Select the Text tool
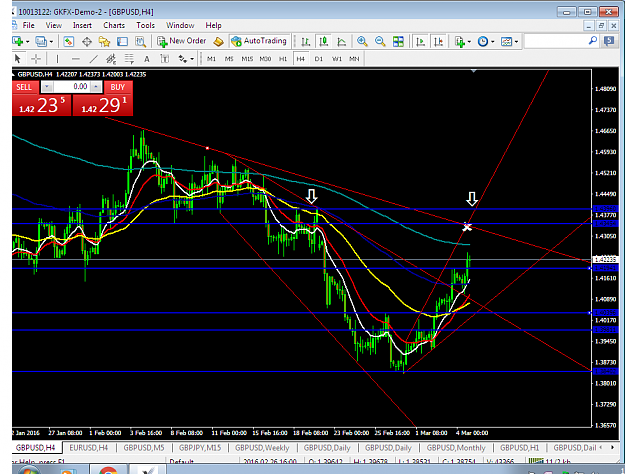The height and width of the screenshot is (474, 625). [147, 59]
